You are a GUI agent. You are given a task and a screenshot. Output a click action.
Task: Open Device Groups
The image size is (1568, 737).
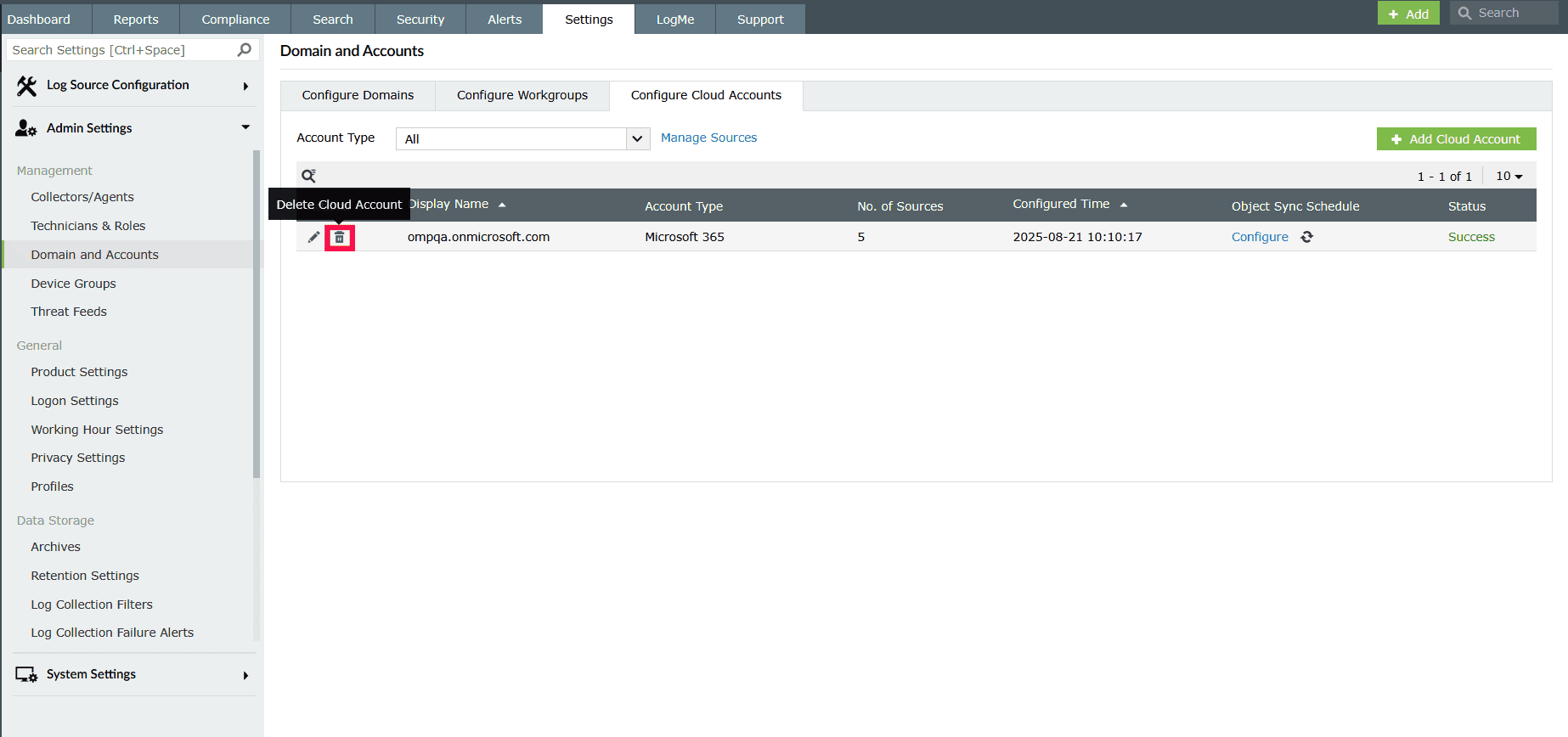(73, 284)
